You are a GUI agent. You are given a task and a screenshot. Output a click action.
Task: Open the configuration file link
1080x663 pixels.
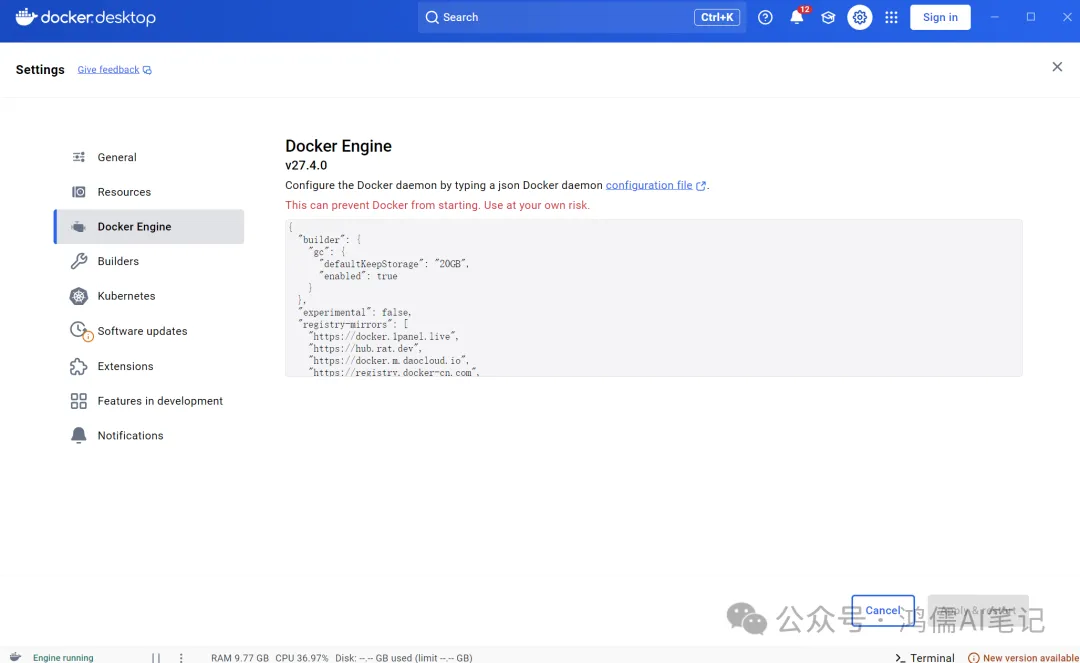(x=649, y=185)
